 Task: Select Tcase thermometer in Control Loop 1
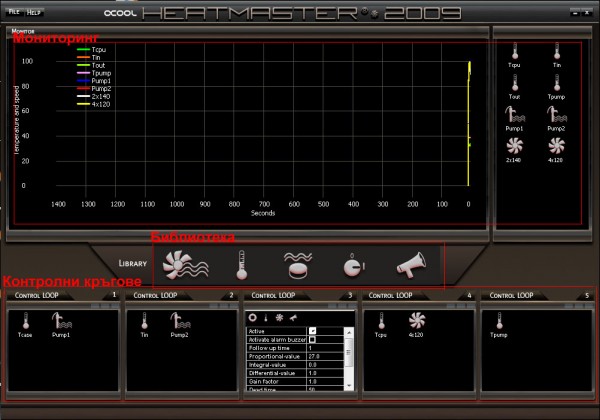click(26, 321)
